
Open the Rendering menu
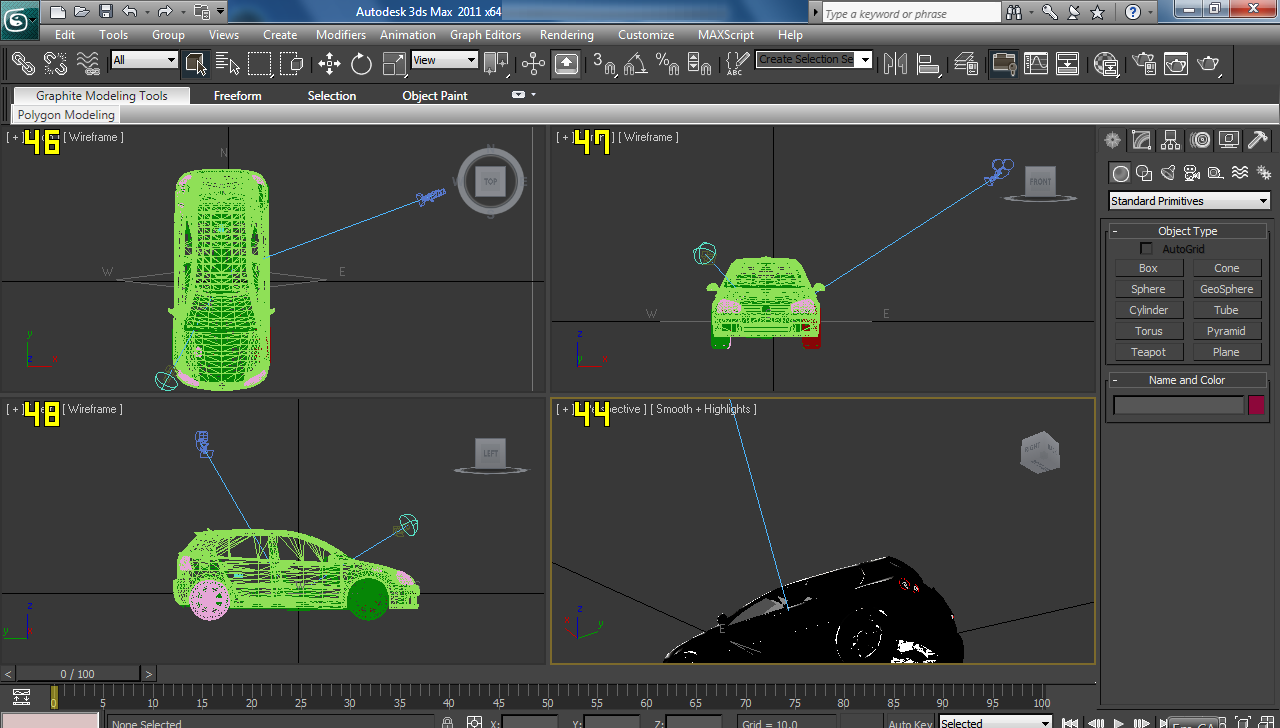point(566,34)
